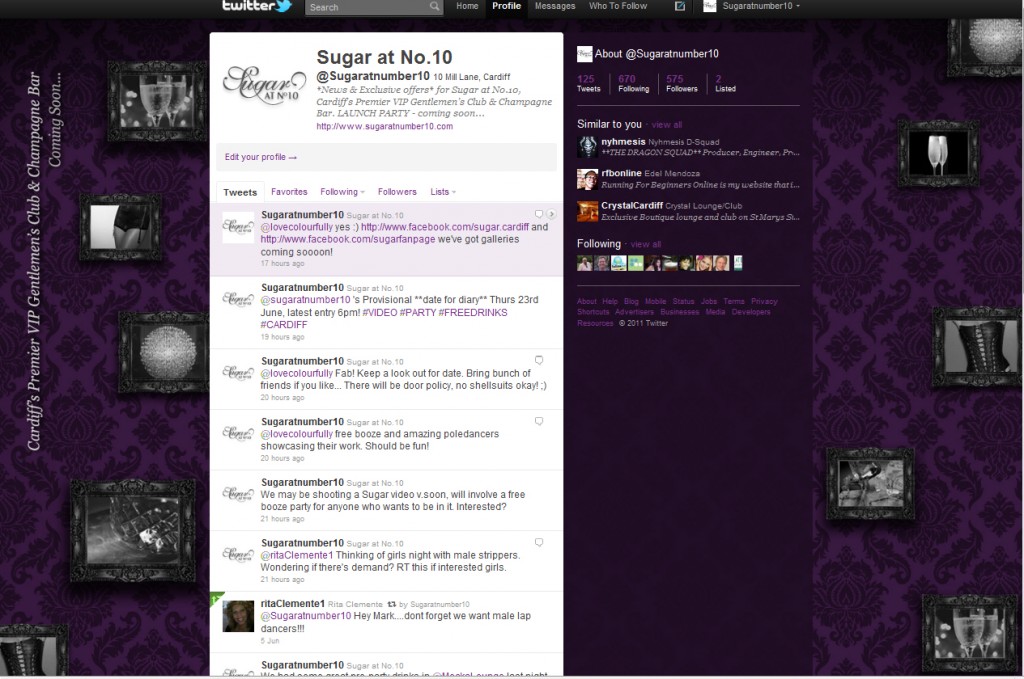This screenshot has width=1024, height=679.
Task: Open details arrow on the 17 hours ago tweet
Action: click(x=551, y=214)
